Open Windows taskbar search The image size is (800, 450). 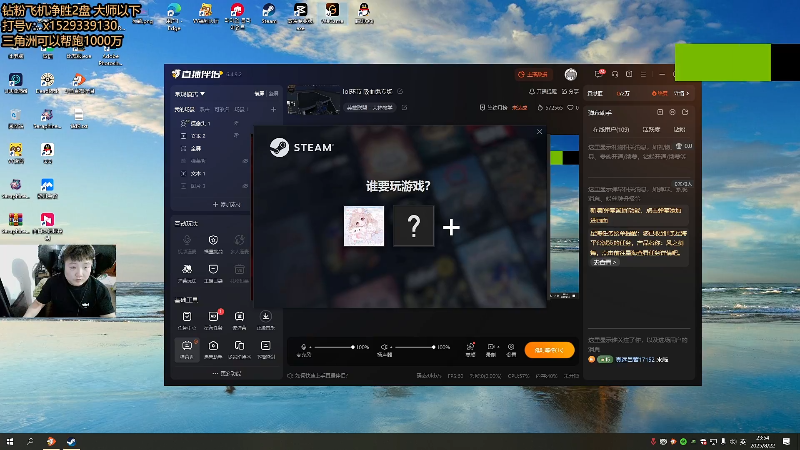(x=30, y=441)
